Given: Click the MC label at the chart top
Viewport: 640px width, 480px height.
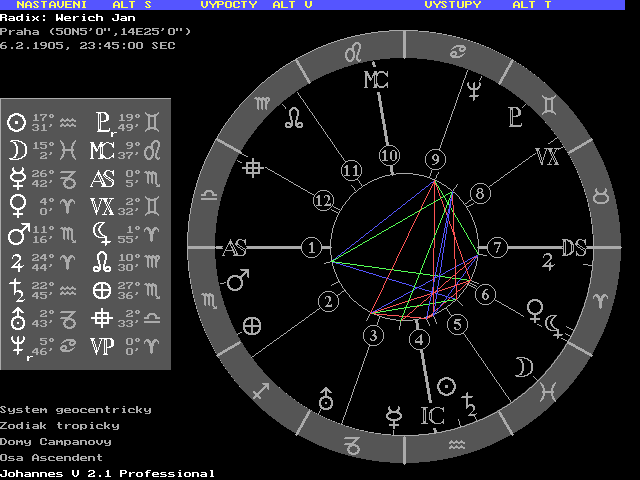Looking at the screenshot, I should (376, 79).
